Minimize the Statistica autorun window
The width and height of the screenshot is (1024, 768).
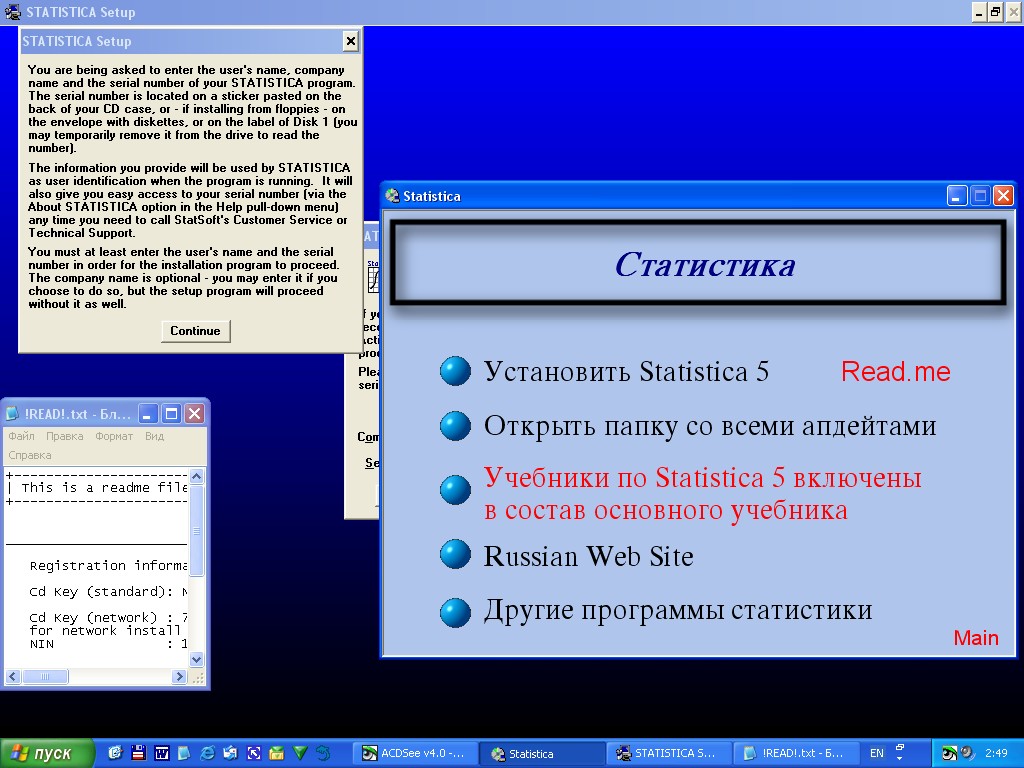tap(957, 196)
